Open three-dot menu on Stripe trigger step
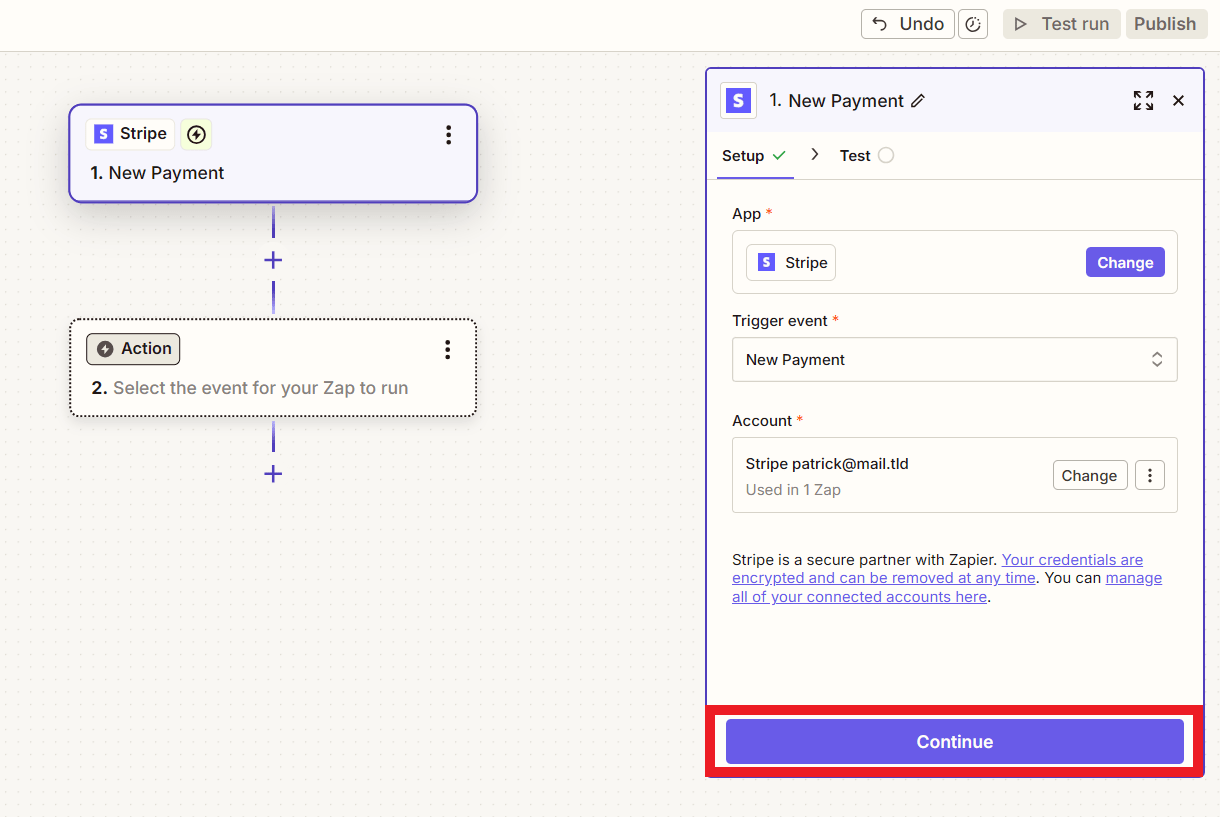This screenshot has height=817, width=1220. click(448, 135)
